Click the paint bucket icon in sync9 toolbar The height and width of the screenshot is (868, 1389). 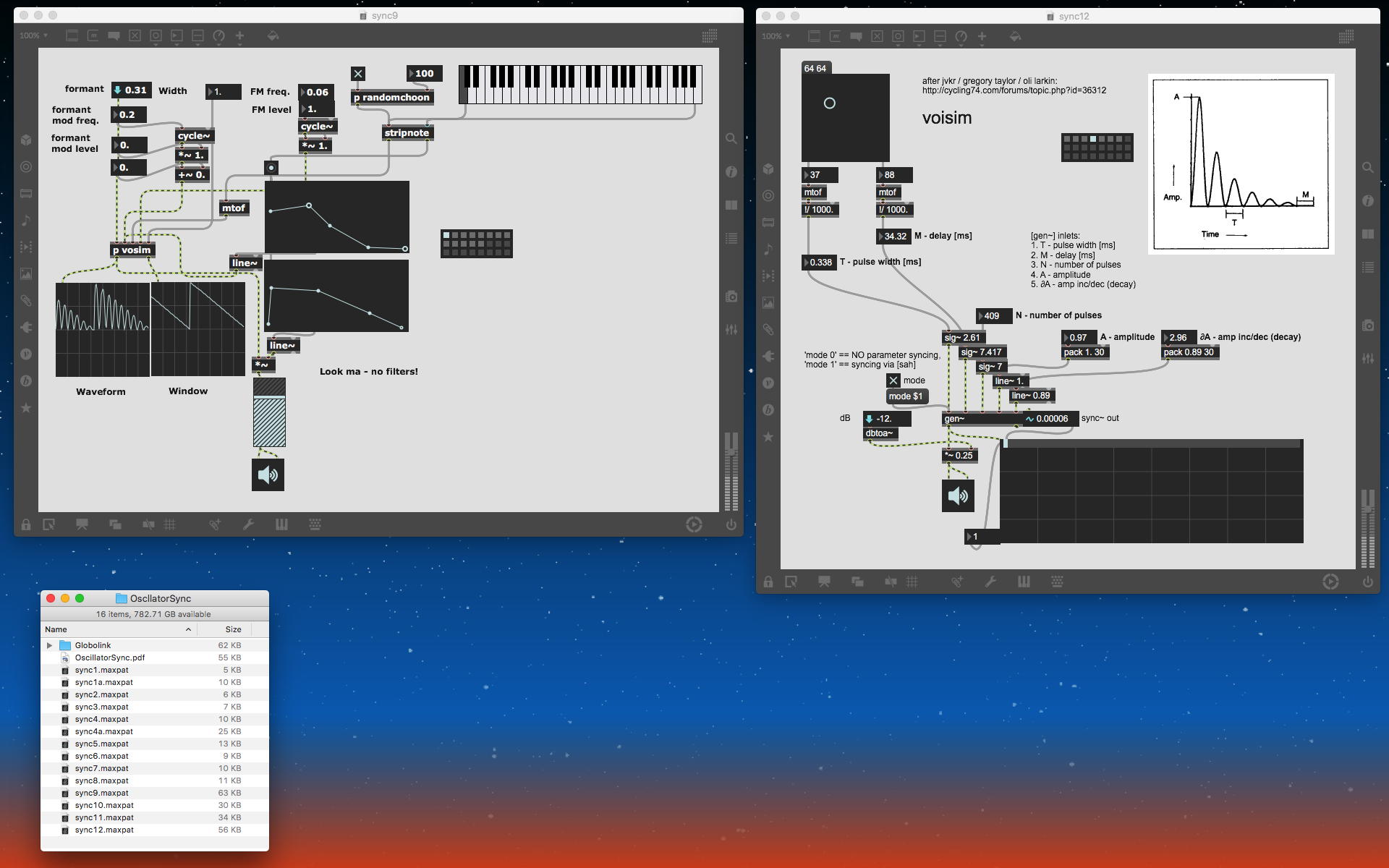coord(273,35)
